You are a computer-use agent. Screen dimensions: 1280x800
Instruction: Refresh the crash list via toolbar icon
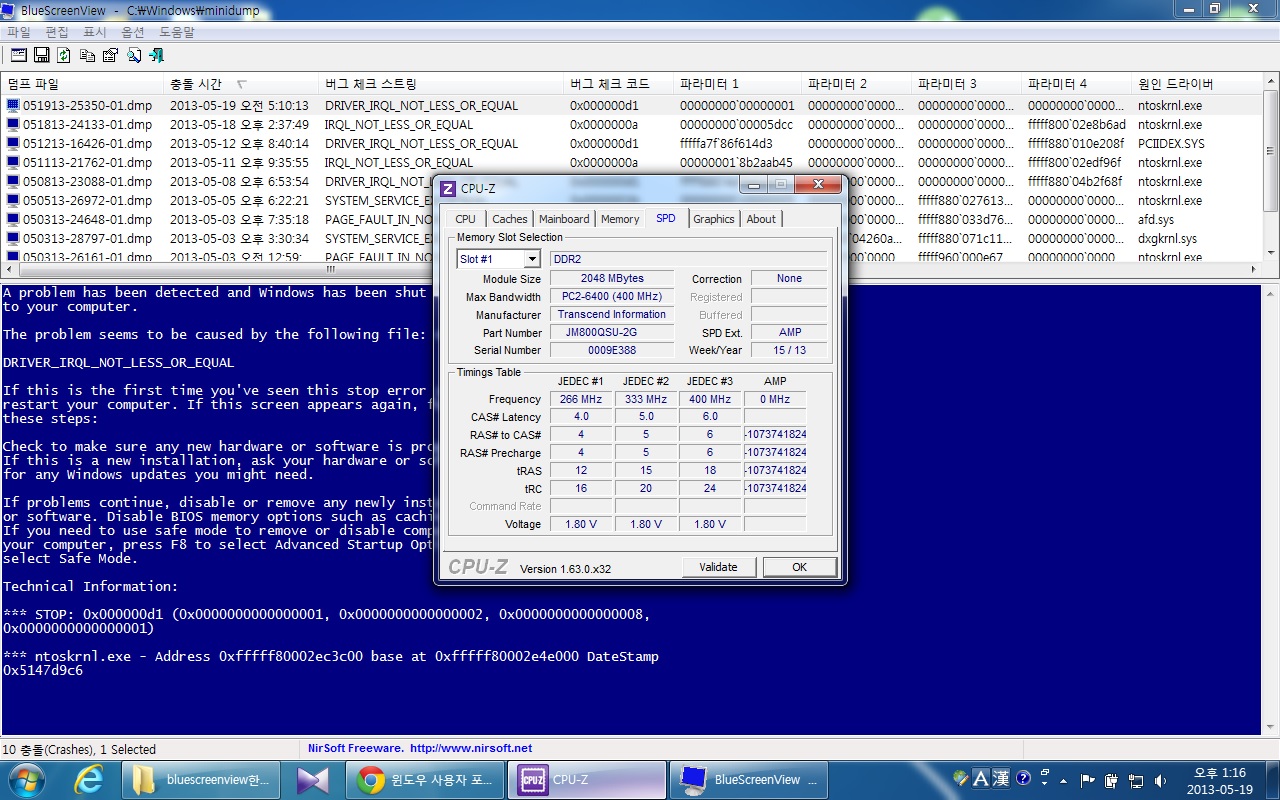(x=63, y=55)
